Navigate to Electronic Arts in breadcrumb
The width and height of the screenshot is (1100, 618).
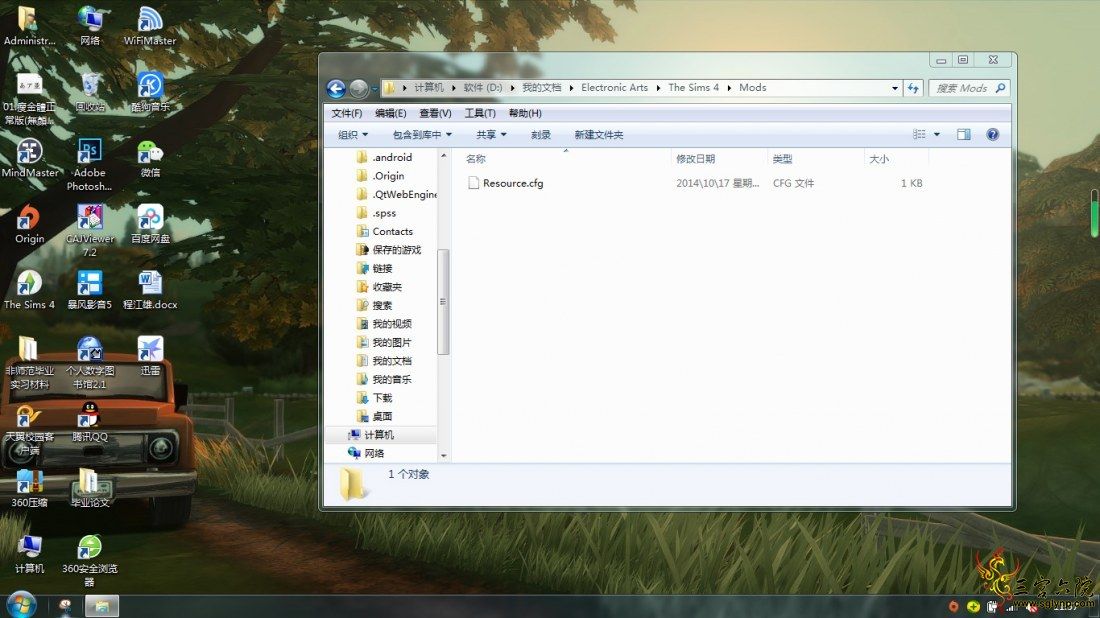tap(615, 88)
